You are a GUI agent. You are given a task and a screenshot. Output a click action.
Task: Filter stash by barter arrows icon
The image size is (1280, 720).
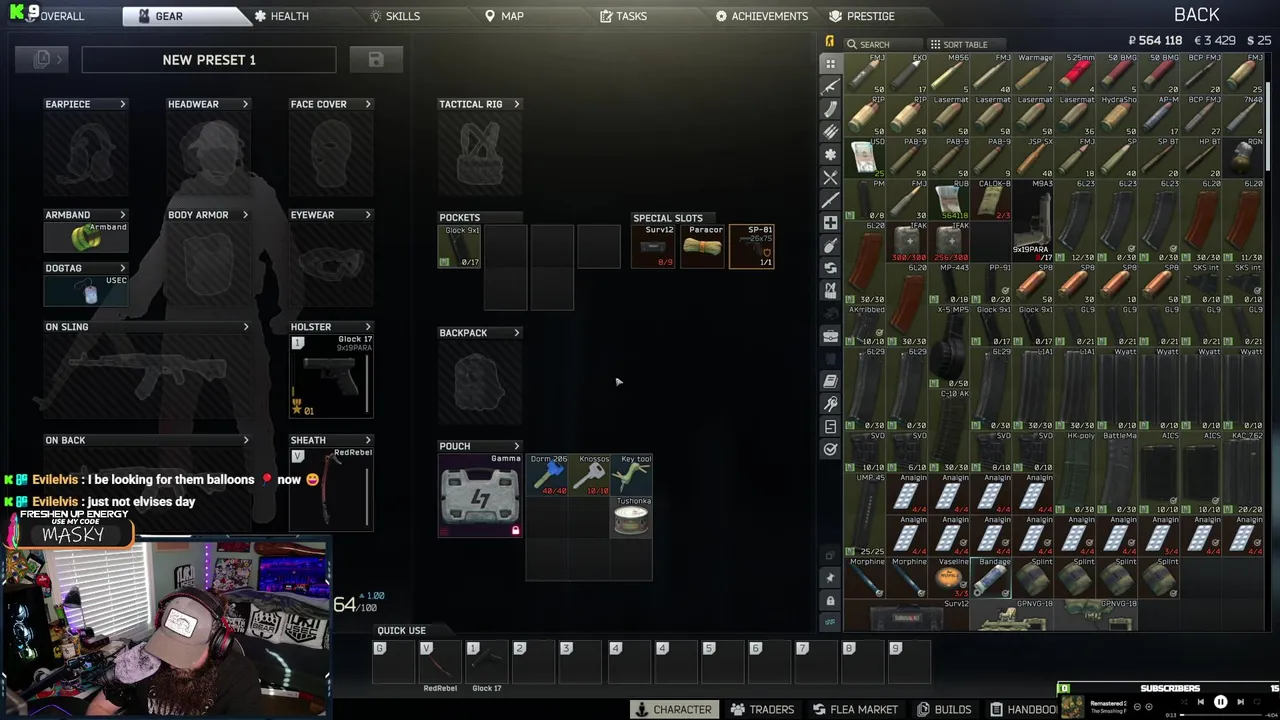point(830,268)
